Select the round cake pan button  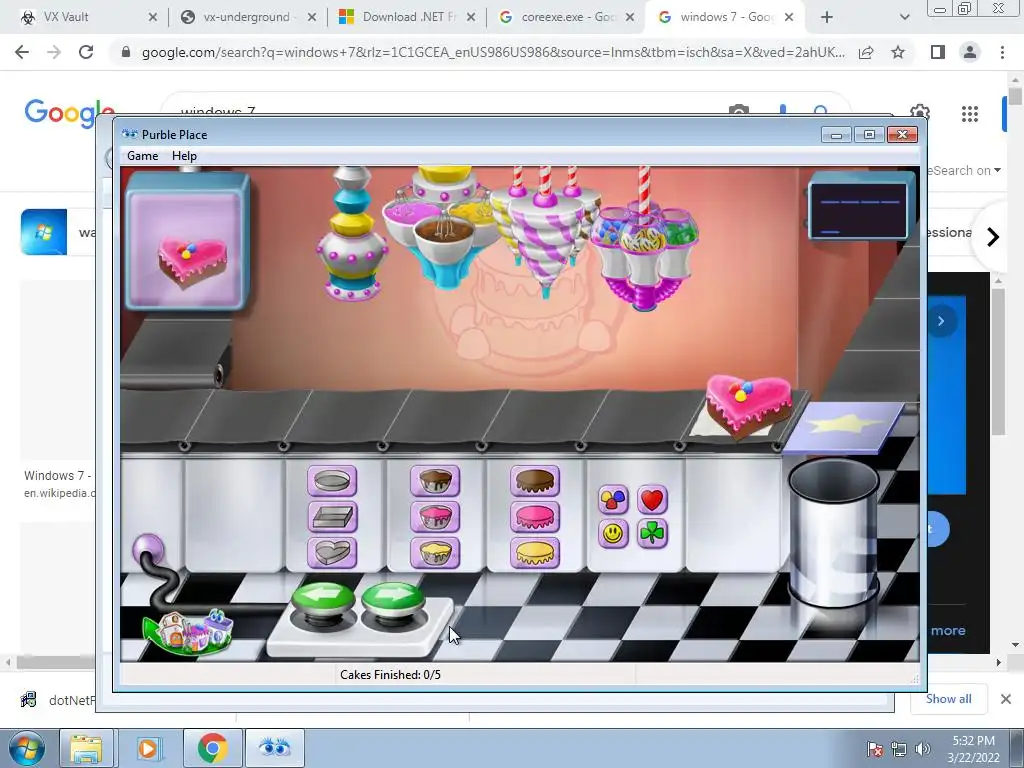(x=332, y=481)
